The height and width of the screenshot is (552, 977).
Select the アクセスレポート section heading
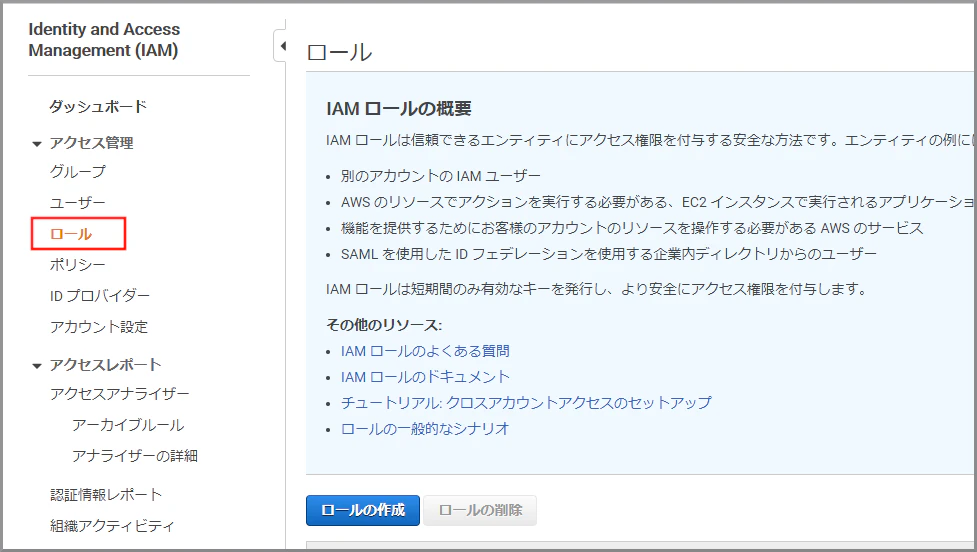click(x=105, y=364)
